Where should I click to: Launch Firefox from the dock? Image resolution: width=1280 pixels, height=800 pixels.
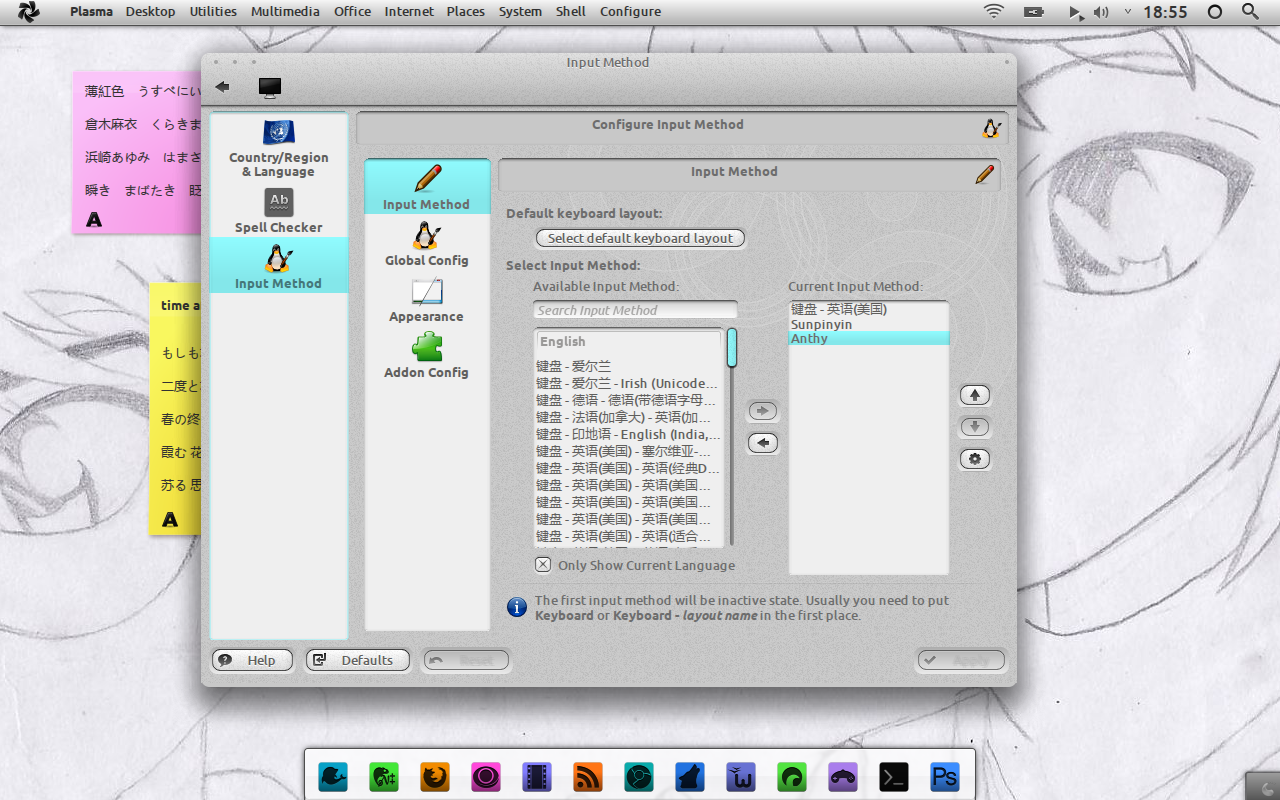coord(435,777)
